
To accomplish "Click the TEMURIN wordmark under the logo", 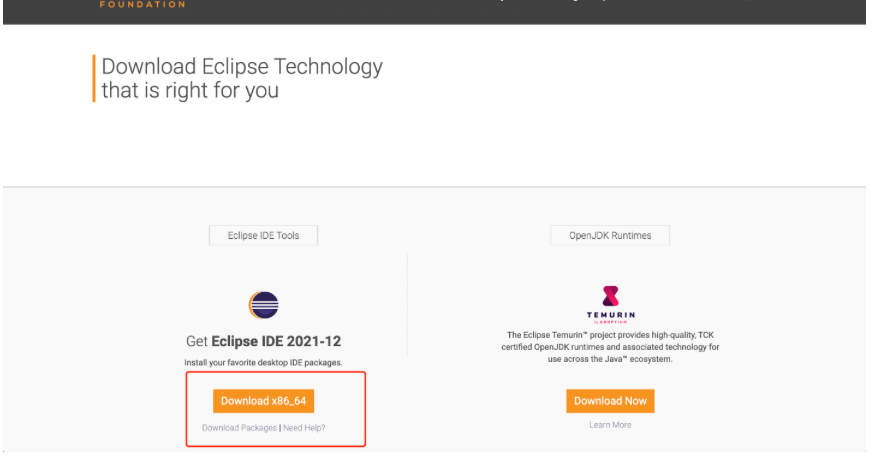I will click(610, 315).
